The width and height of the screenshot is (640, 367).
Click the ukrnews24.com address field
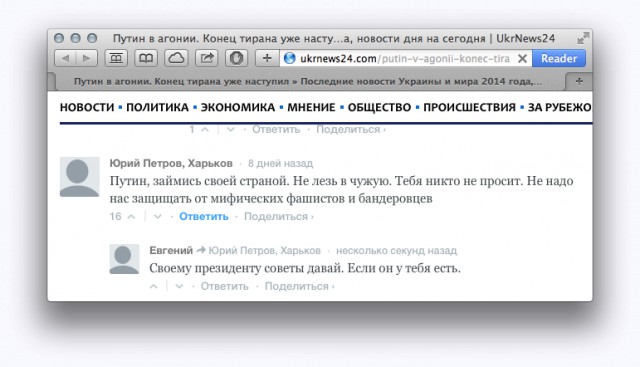405,58
